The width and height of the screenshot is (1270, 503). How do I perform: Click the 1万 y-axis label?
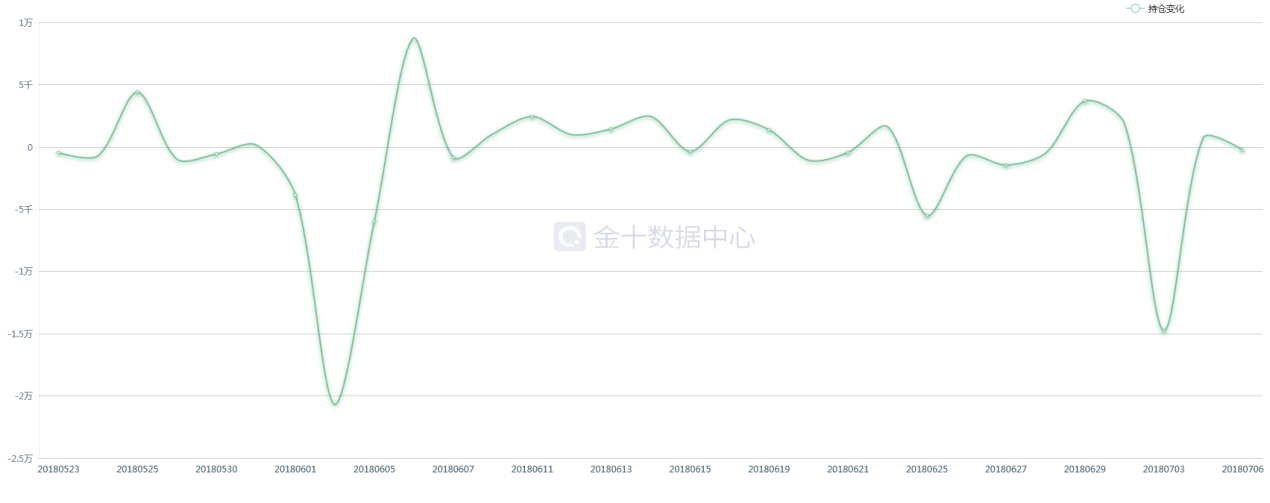25,22
